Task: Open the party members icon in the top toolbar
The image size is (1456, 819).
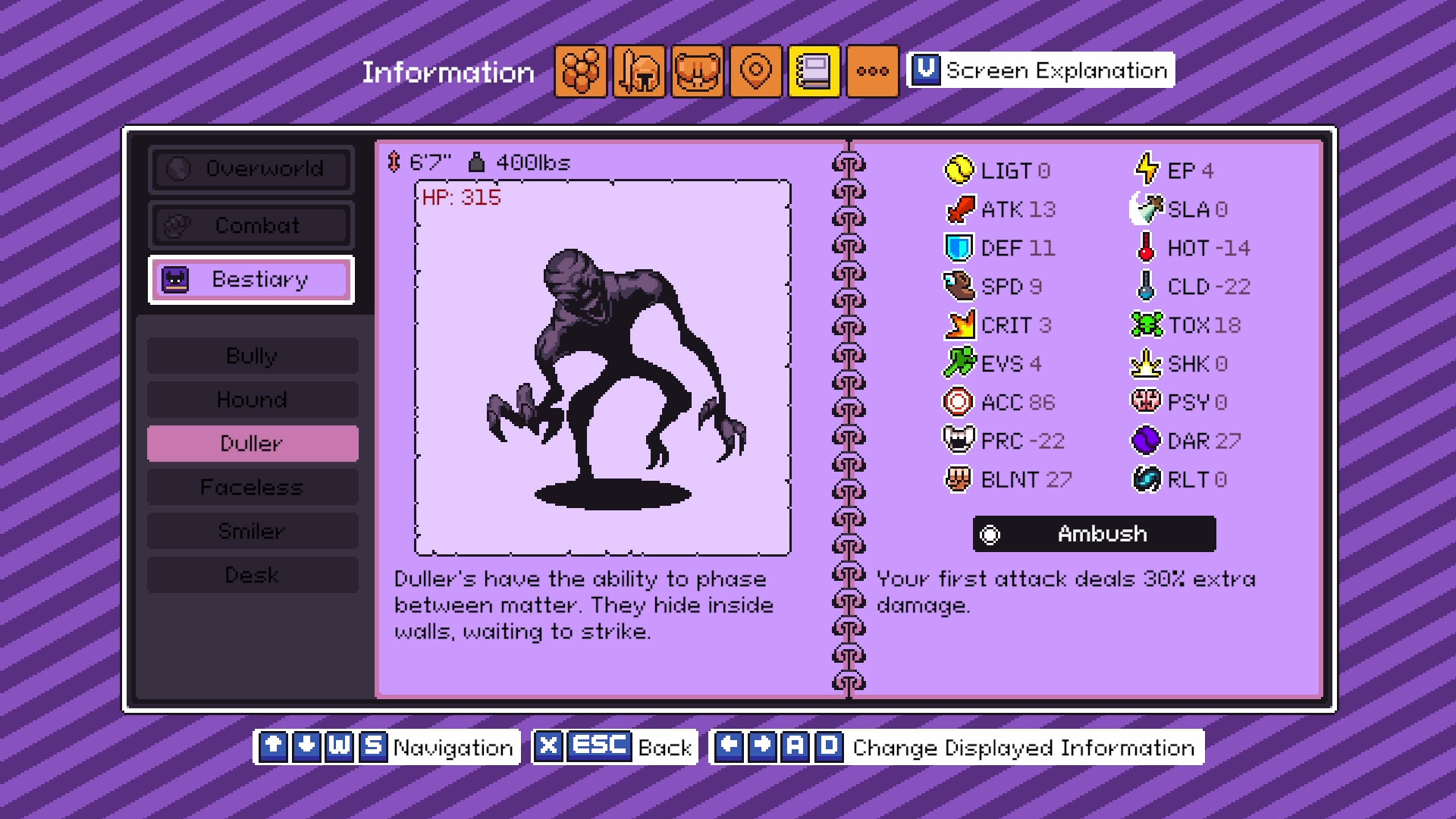Action: tap(580, 71)
